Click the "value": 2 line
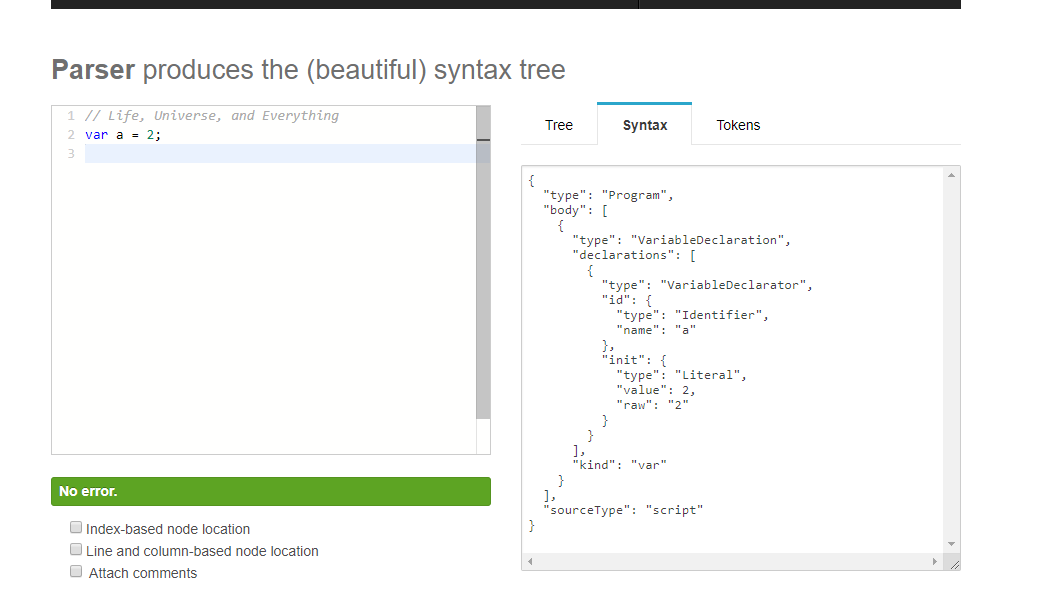This screenshot has width=1062, height=603. pos(656,390)
